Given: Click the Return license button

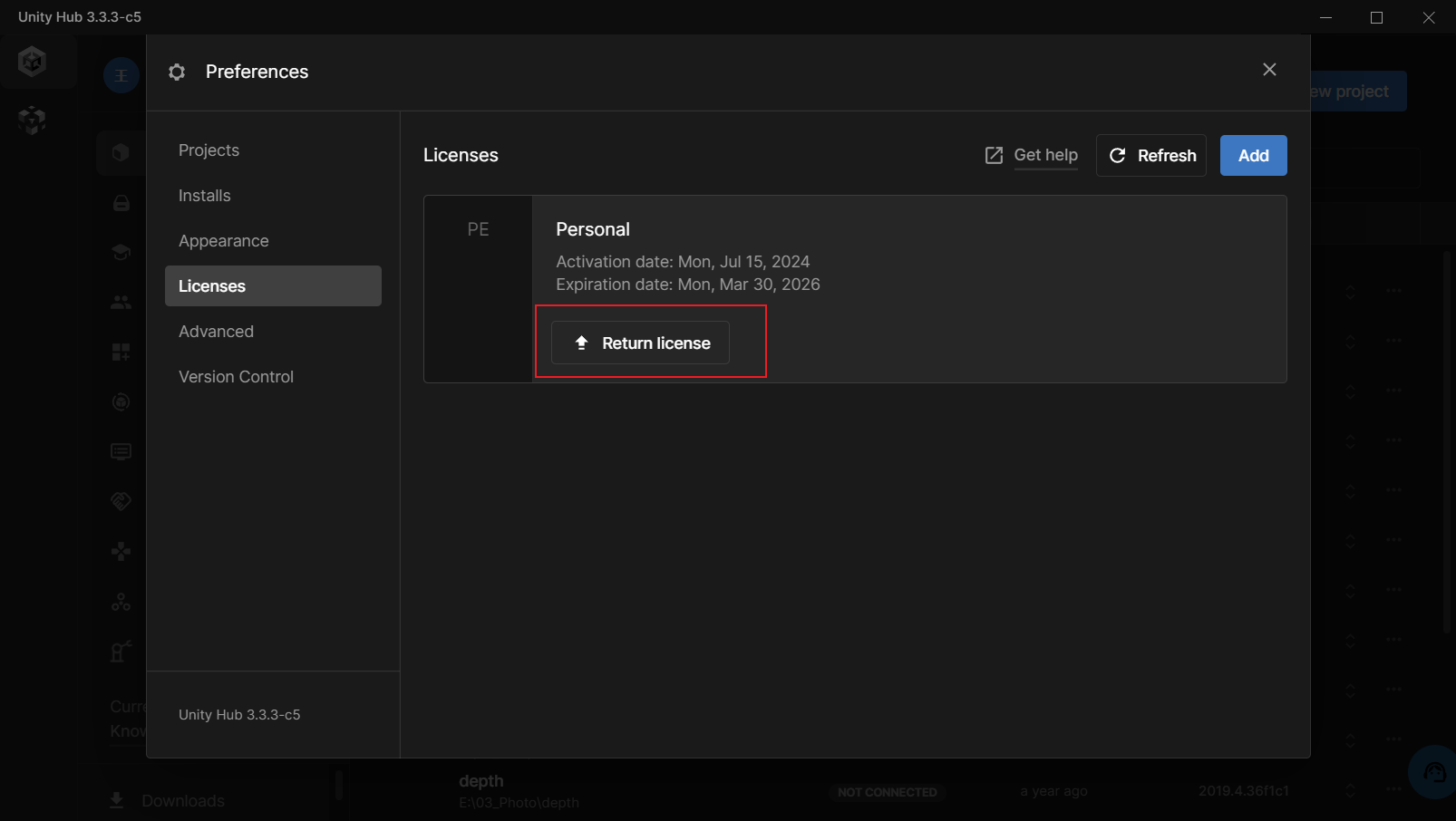Looking at the screenshot, I should pyautogui.click(x=640, y=343).
